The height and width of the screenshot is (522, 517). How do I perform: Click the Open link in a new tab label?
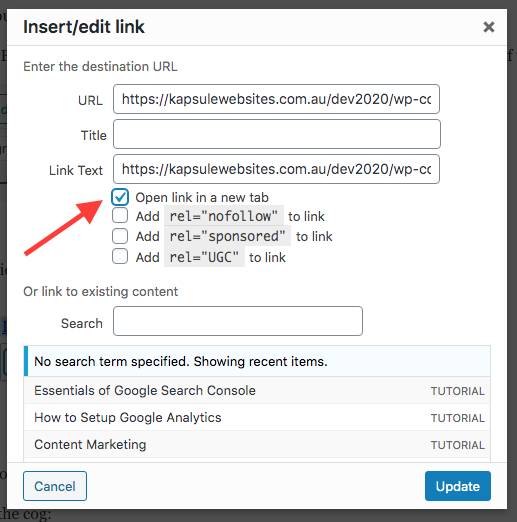click(202, 198)
